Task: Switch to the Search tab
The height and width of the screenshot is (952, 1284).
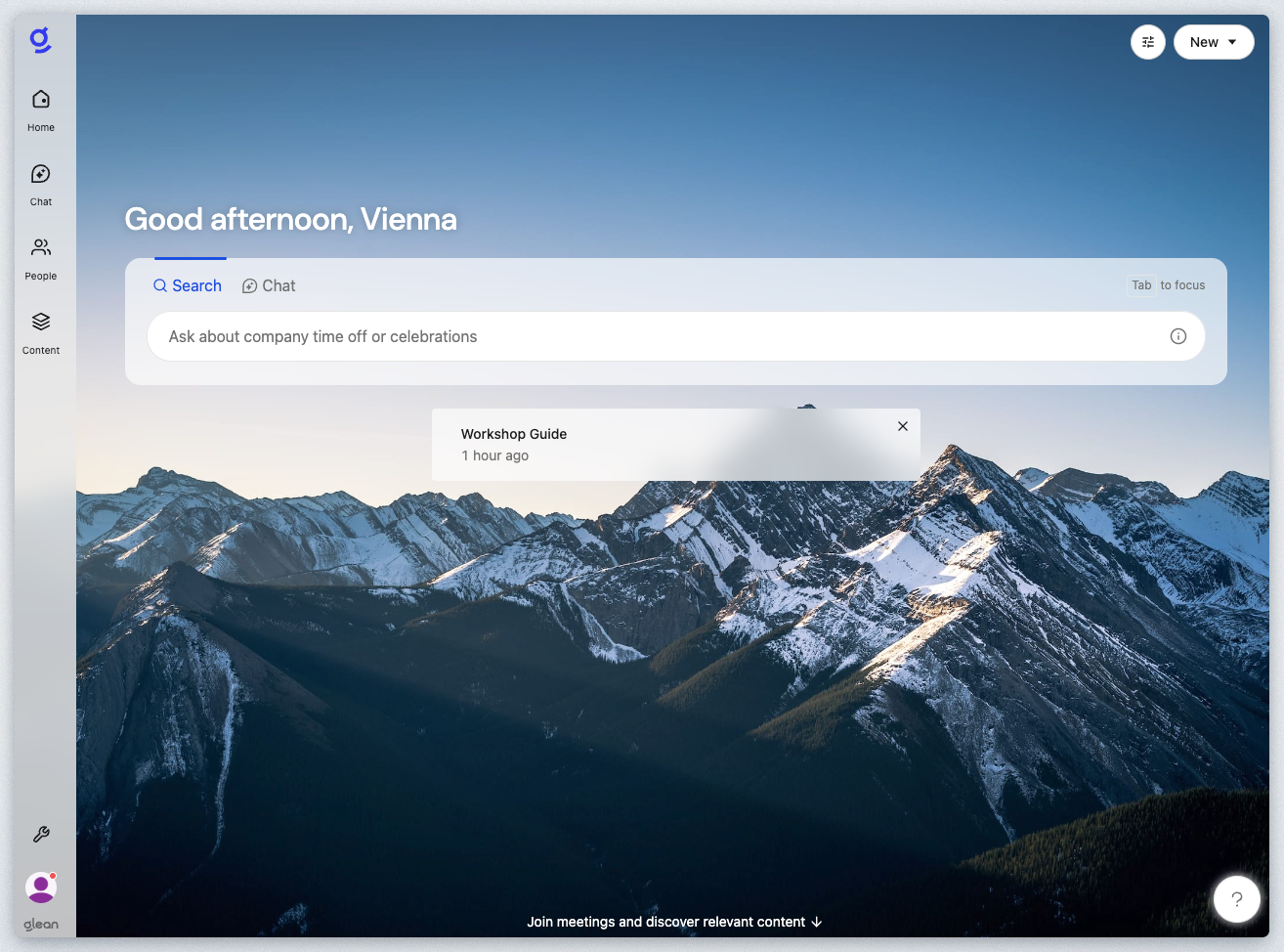Action: point(188,285)
